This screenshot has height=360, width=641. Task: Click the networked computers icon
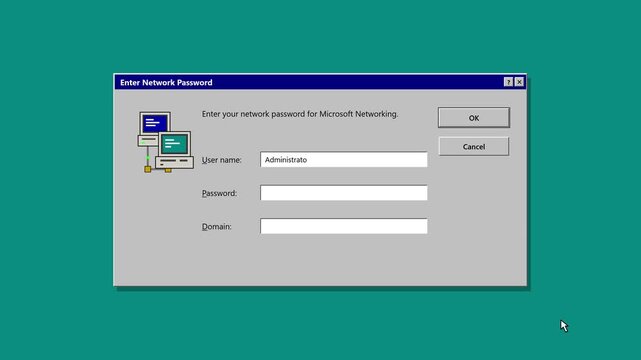click(165, 142)
